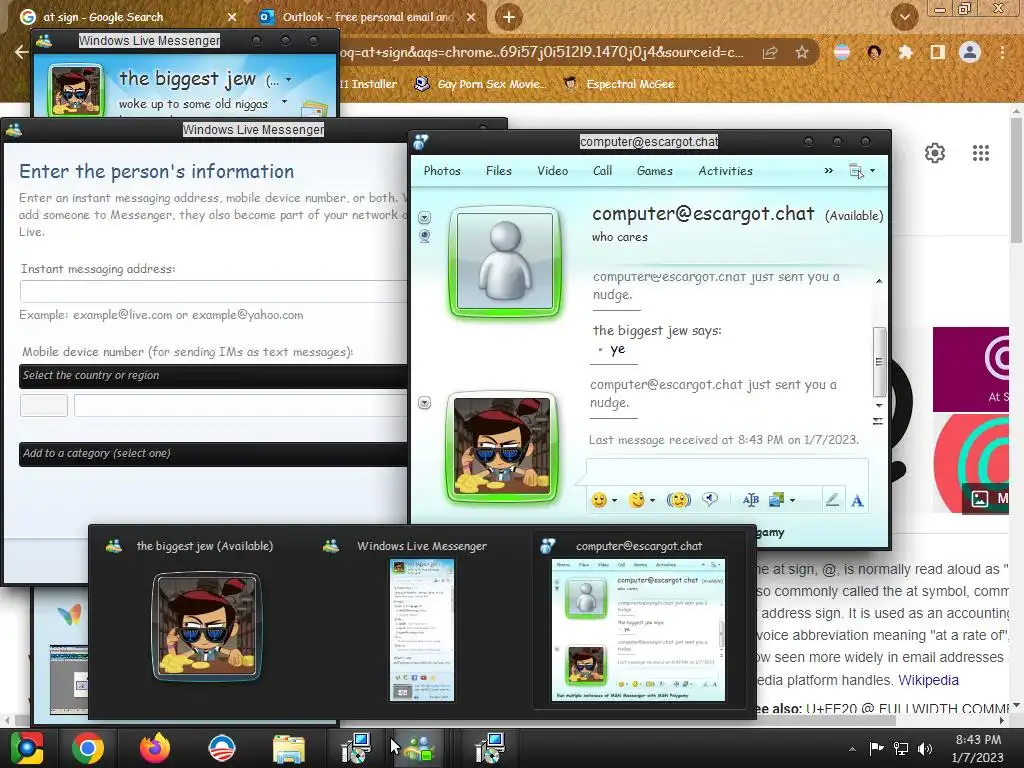Image resolution: width=1024 pixels, height=768 pixels.
Task: Click the network tray icon
Action: pyautogui.click(x=901, y=748)
